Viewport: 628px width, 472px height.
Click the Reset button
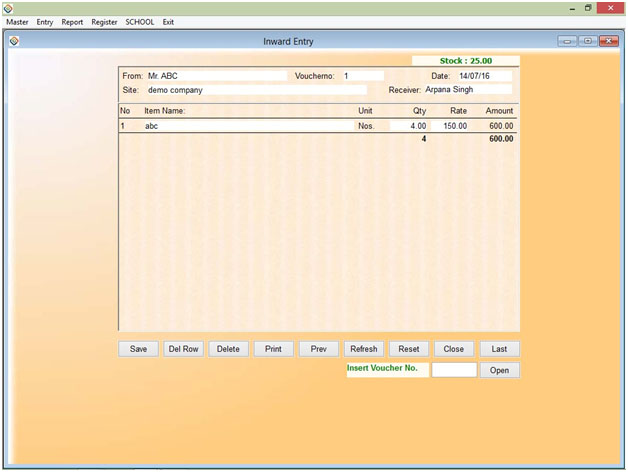tap(408, 349)
